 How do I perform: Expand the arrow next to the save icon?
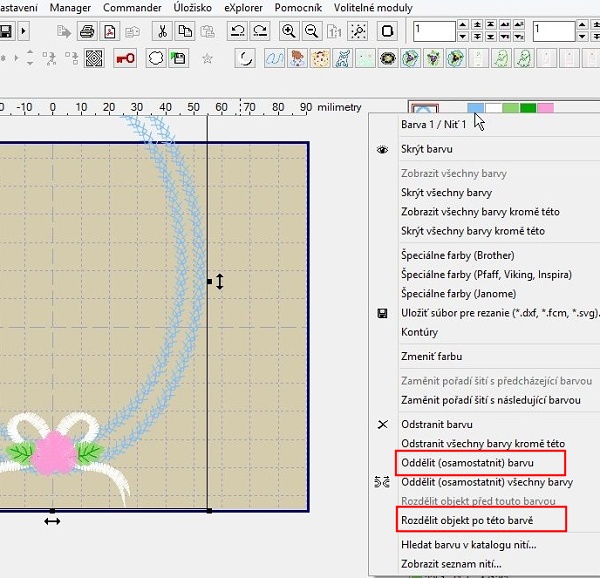coord(24,31)
